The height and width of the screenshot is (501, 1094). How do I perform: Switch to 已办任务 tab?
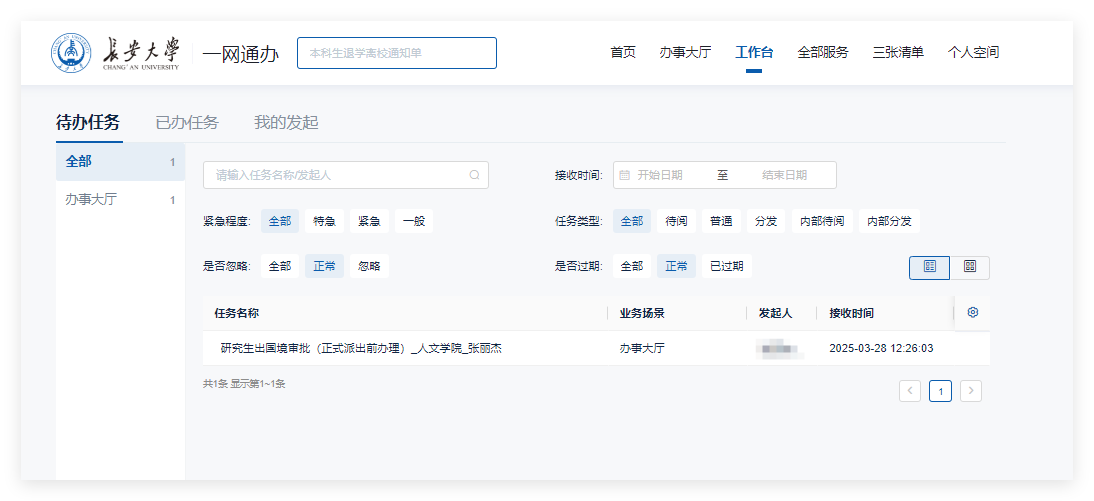tap(187, 123)
